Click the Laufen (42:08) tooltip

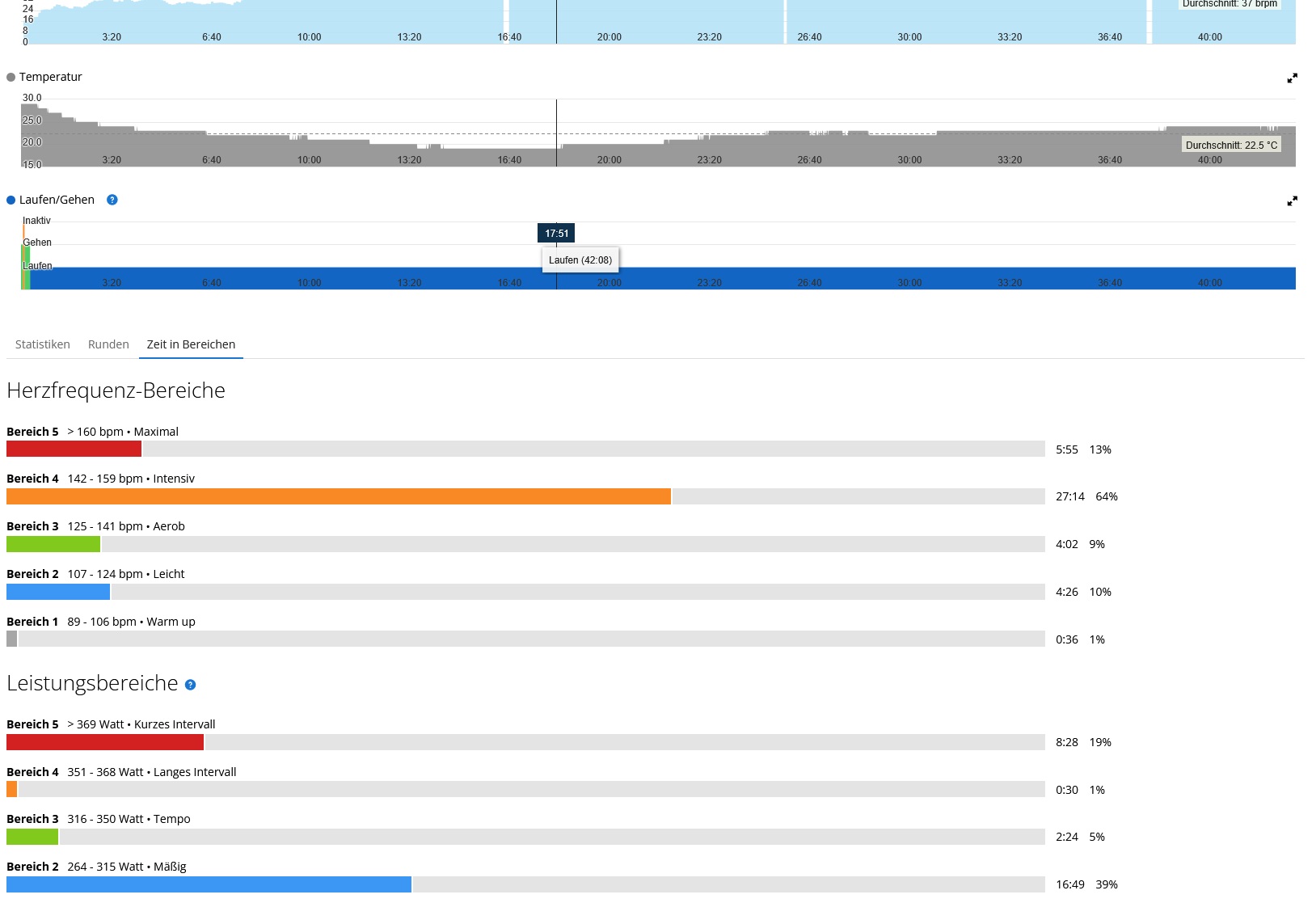580,260
